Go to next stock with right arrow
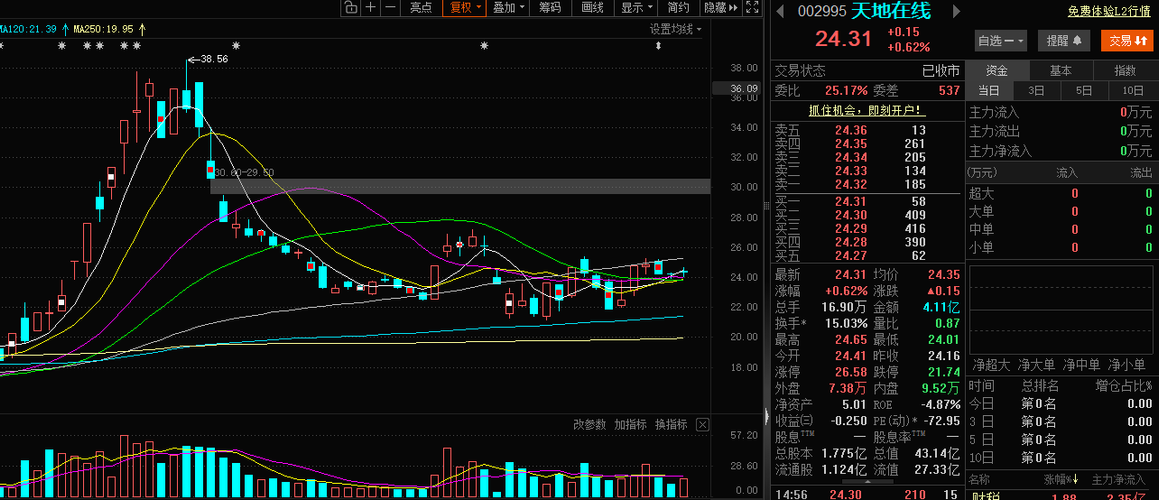The image size is (1159, 500). point(956,11)
